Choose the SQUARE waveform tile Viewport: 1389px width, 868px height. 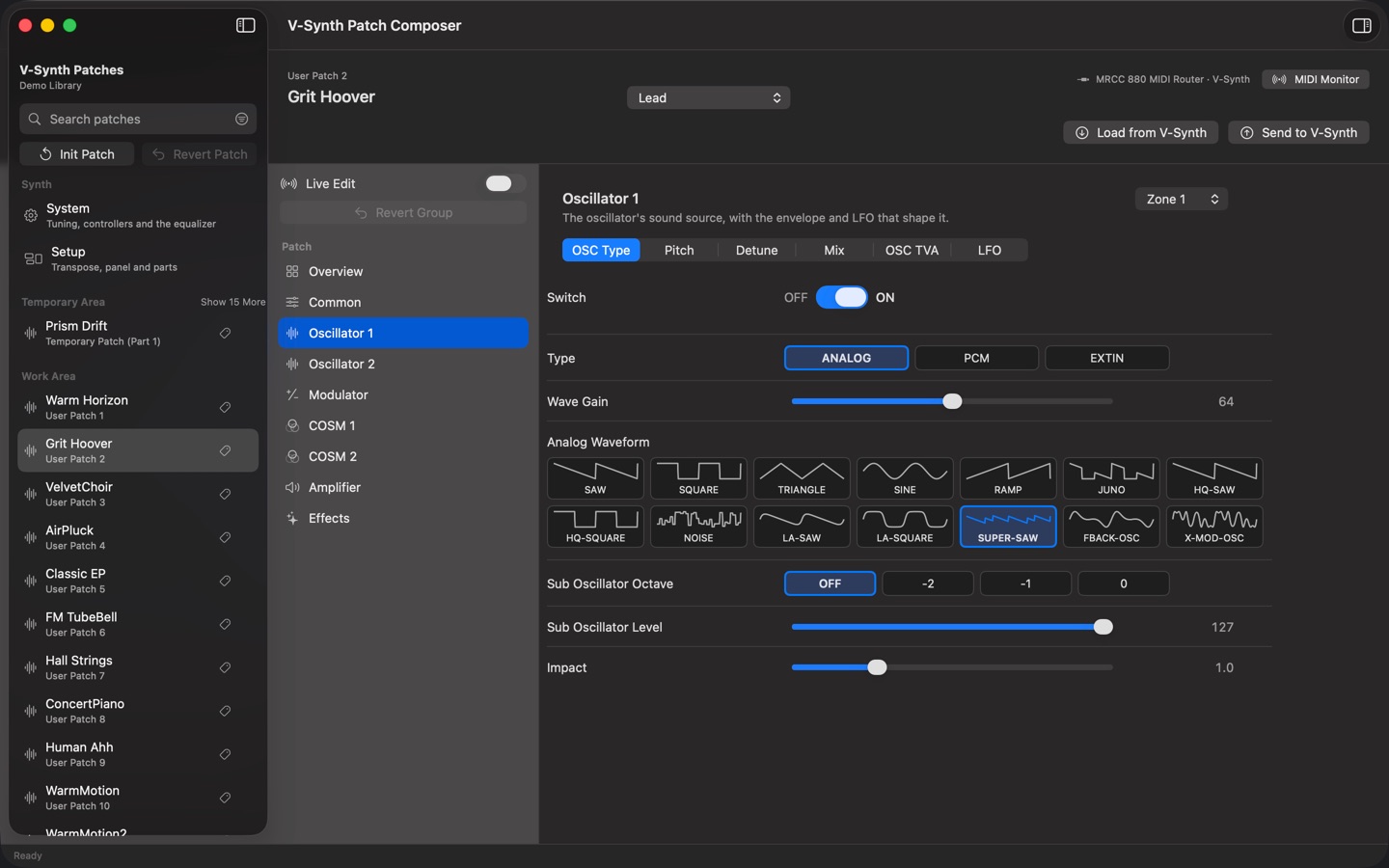(698, 478)
